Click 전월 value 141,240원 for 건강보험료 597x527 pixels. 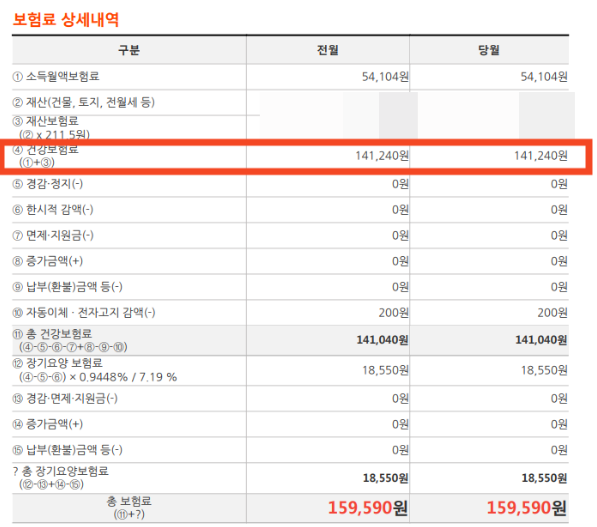pos(382,156)
